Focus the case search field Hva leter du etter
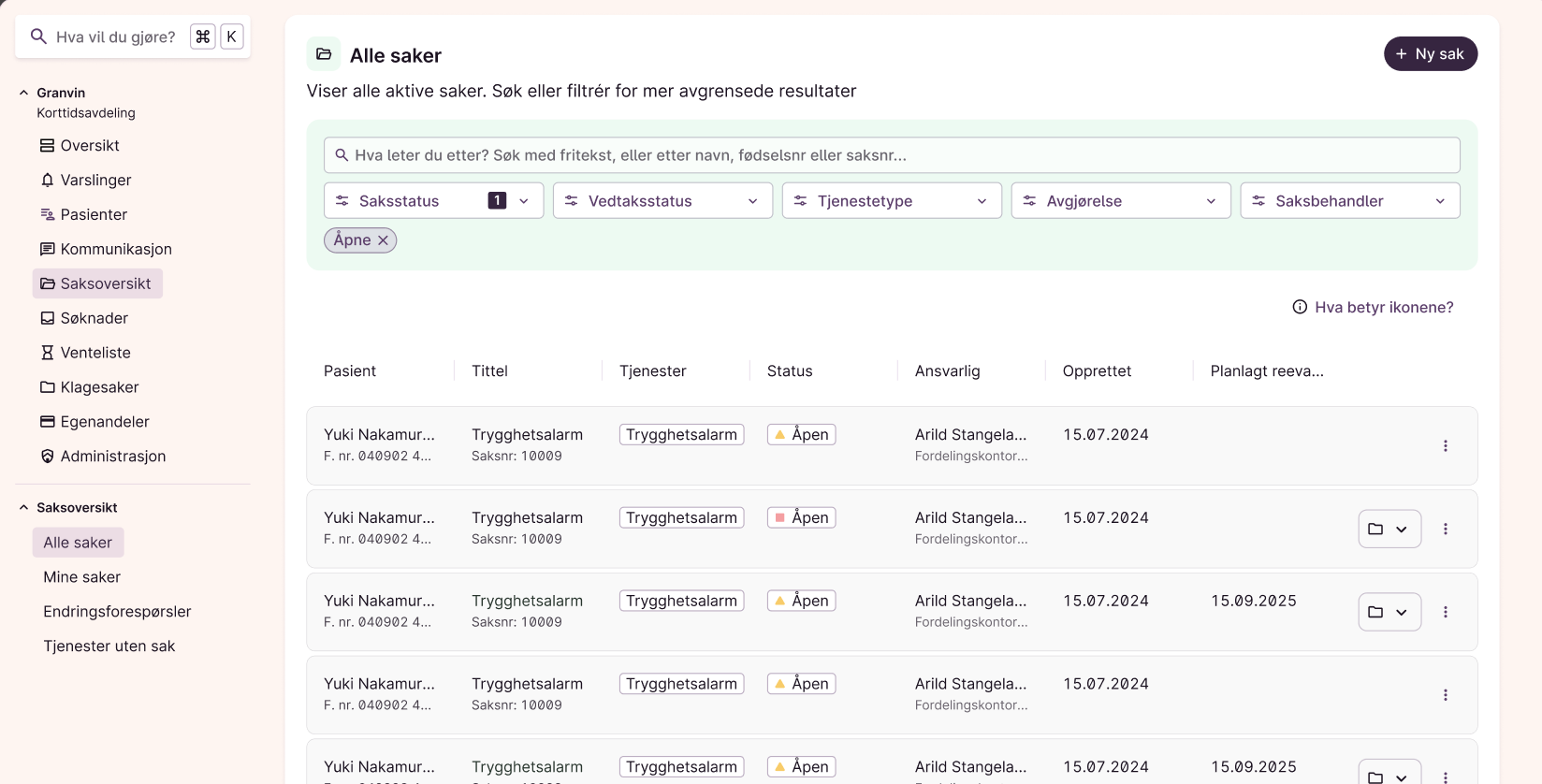The height and width of the screenshot is (784, 1542). pos(892,155)
